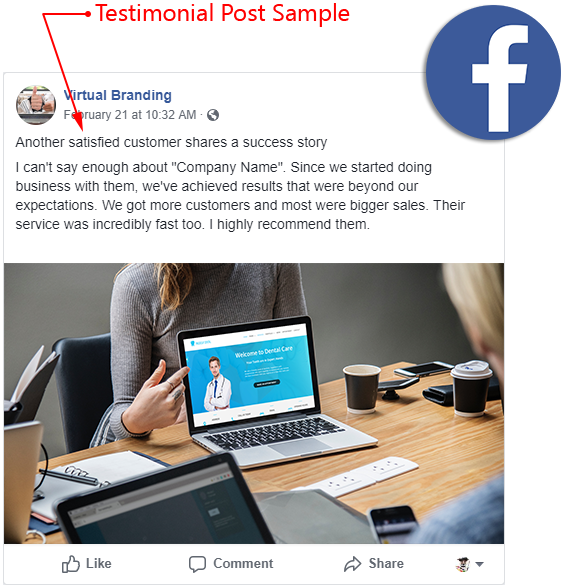The image size is (566, 588).
Task: Click the Share button label
Action: click(x=386, y=563)
